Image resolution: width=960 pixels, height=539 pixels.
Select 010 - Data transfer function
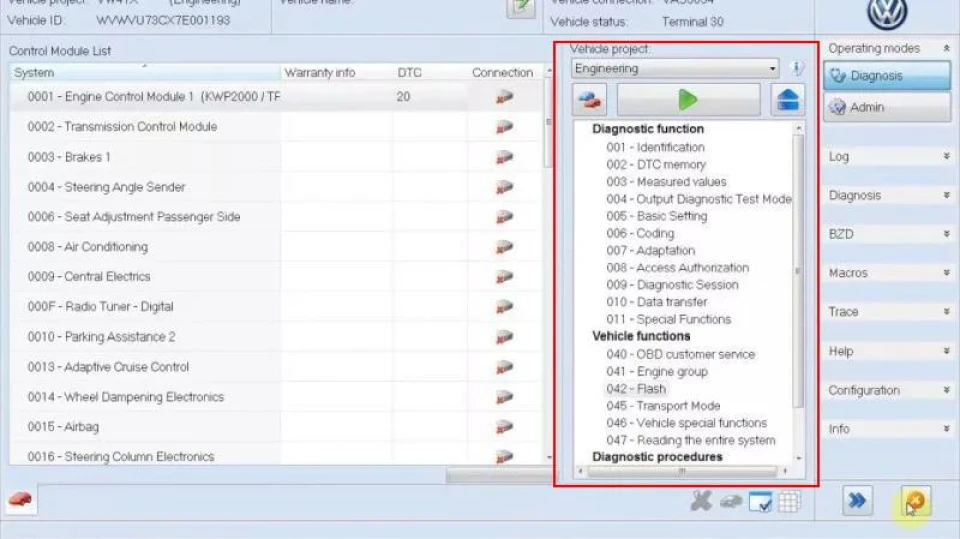point(656,301)
